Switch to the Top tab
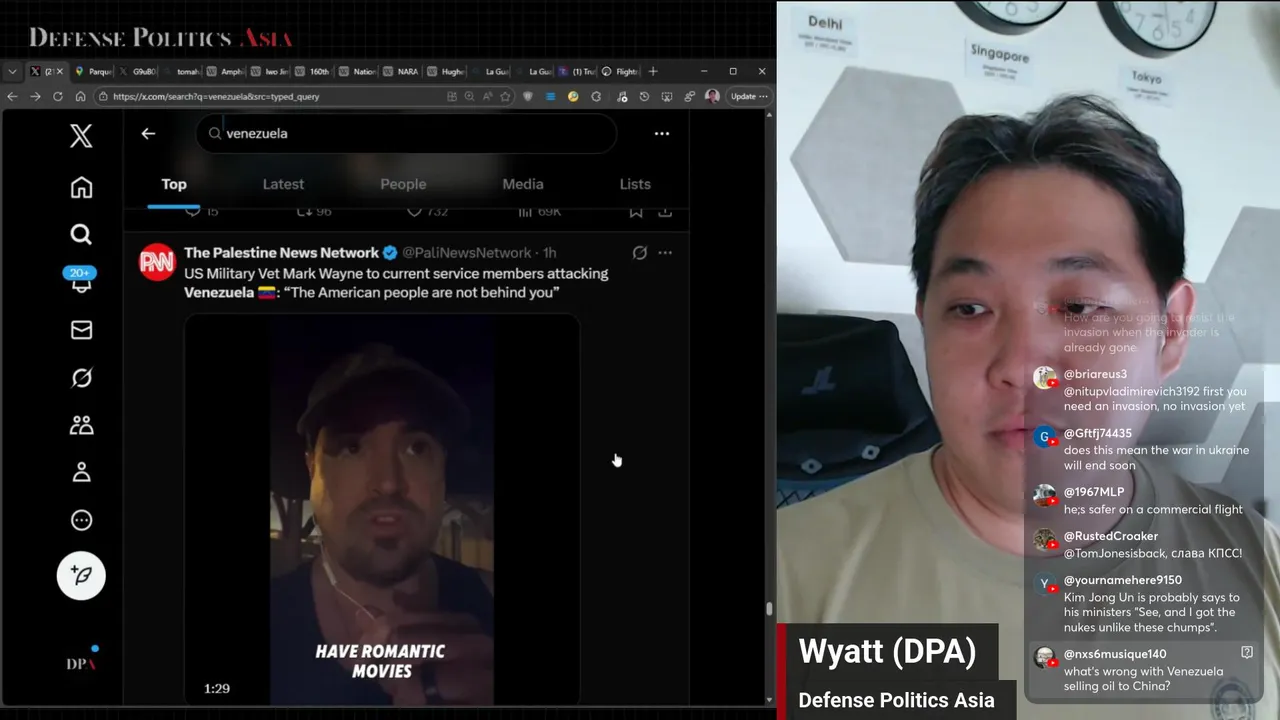Viewport: 1280px width, 720px height. (x=174, y=184)
